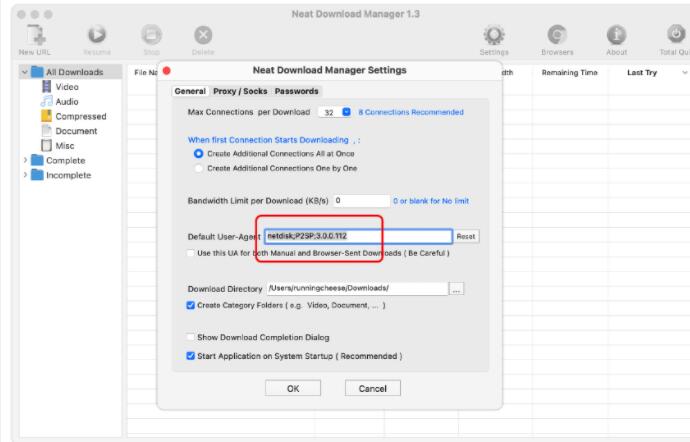Image resolution: width=690 pixels, height=442 pixels.
Task: Open column options chevron beside Last Try
Action: (685, 73)
